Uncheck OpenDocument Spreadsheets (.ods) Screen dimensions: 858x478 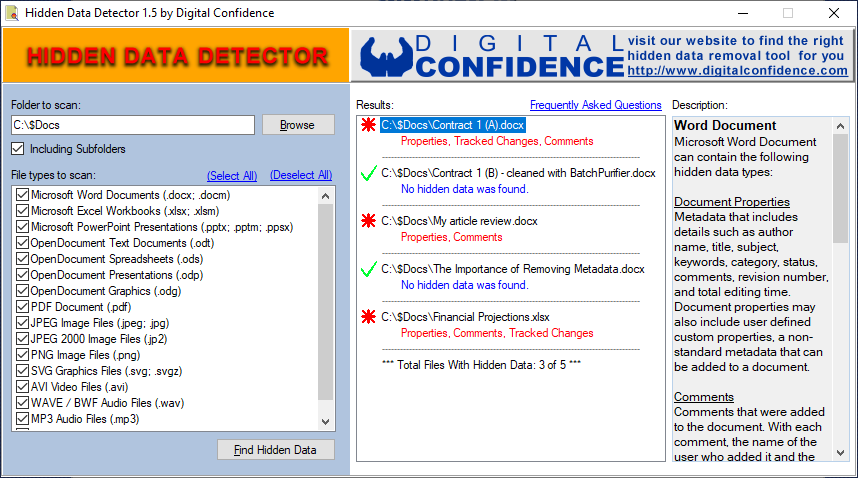tap(22, 259)
